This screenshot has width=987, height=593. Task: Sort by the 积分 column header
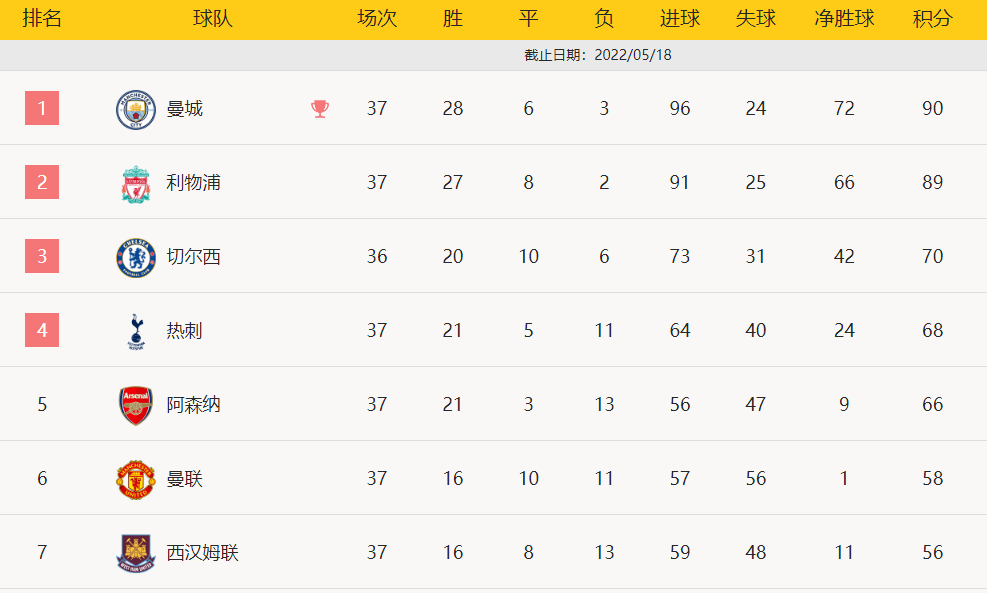point(932,18)
